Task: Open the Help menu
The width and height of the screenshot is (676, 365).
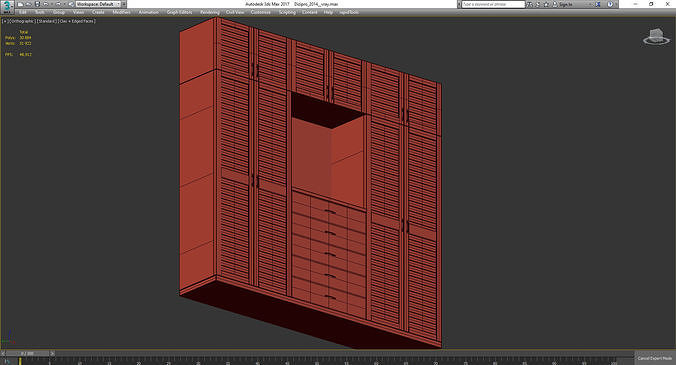Action: pyautogui.click(x=328, y=12)
